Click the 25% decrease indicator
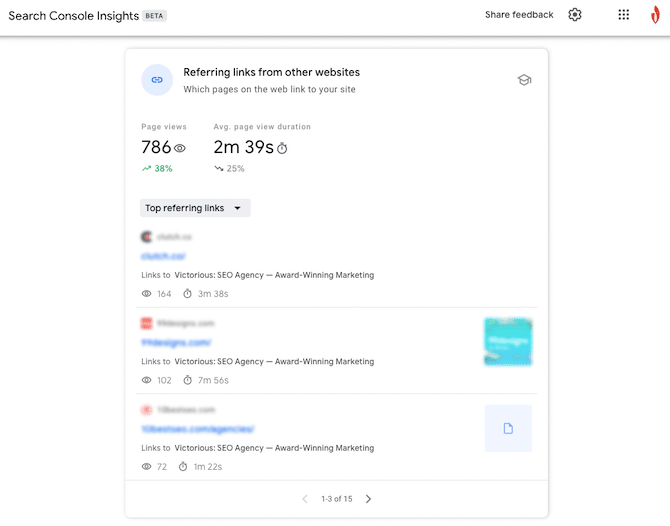 (x=229, y=168)
